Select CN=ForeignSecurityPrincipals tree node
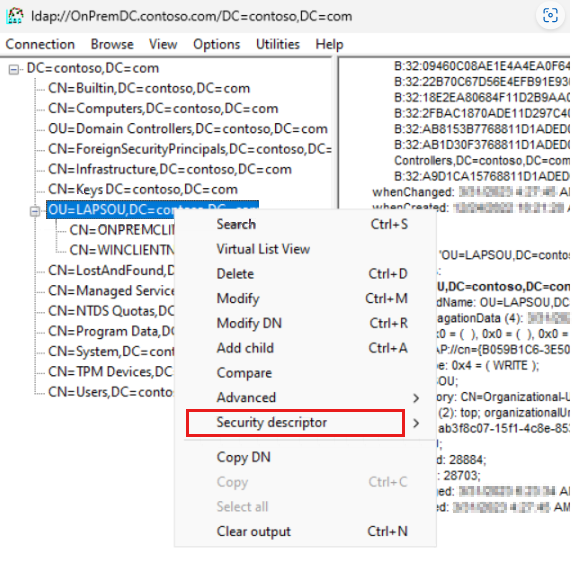This screenshot has width=576, height=561. pyautogui.click(x=190, y=149)
